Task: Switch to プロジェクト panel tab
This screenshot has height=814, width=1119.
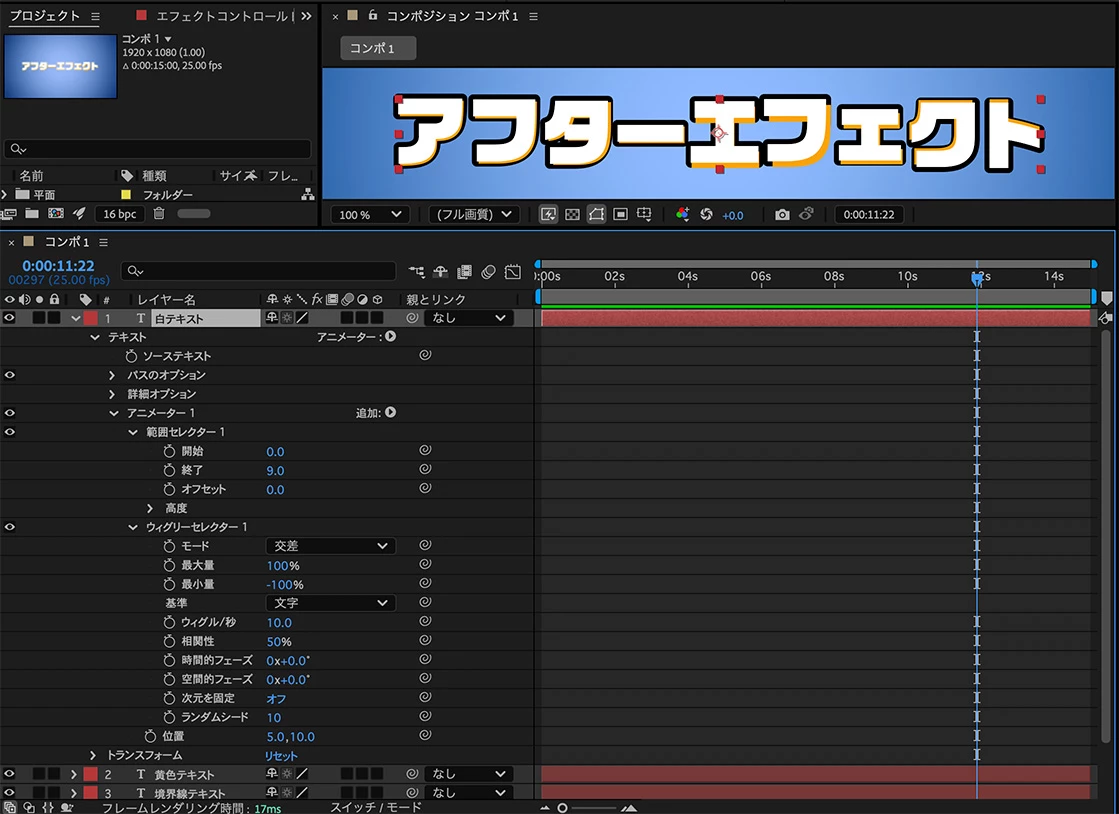Action: (45, 16)
